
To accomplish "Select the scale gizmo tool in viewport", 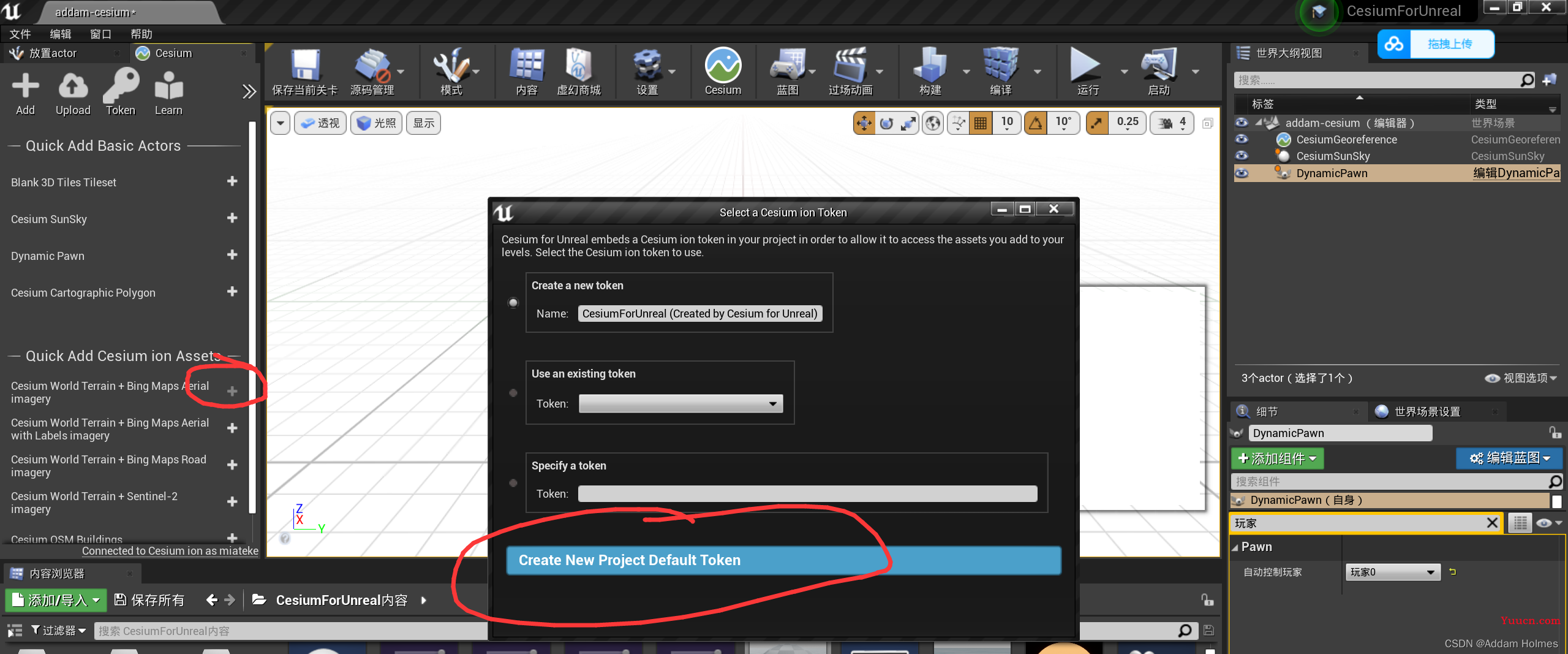I will pyautogui.click(x=908, y=123).
